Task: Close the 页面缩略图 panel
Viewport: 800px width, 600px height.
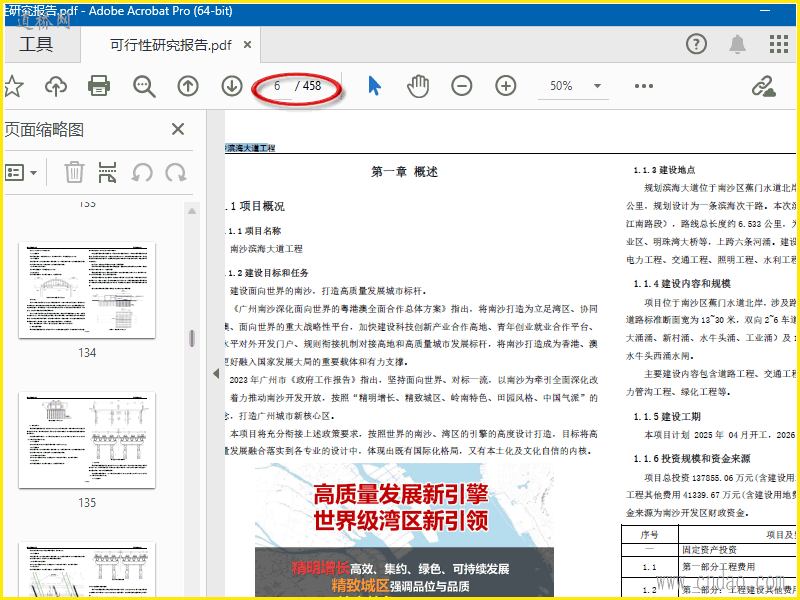Action: [x=178, y=129]
